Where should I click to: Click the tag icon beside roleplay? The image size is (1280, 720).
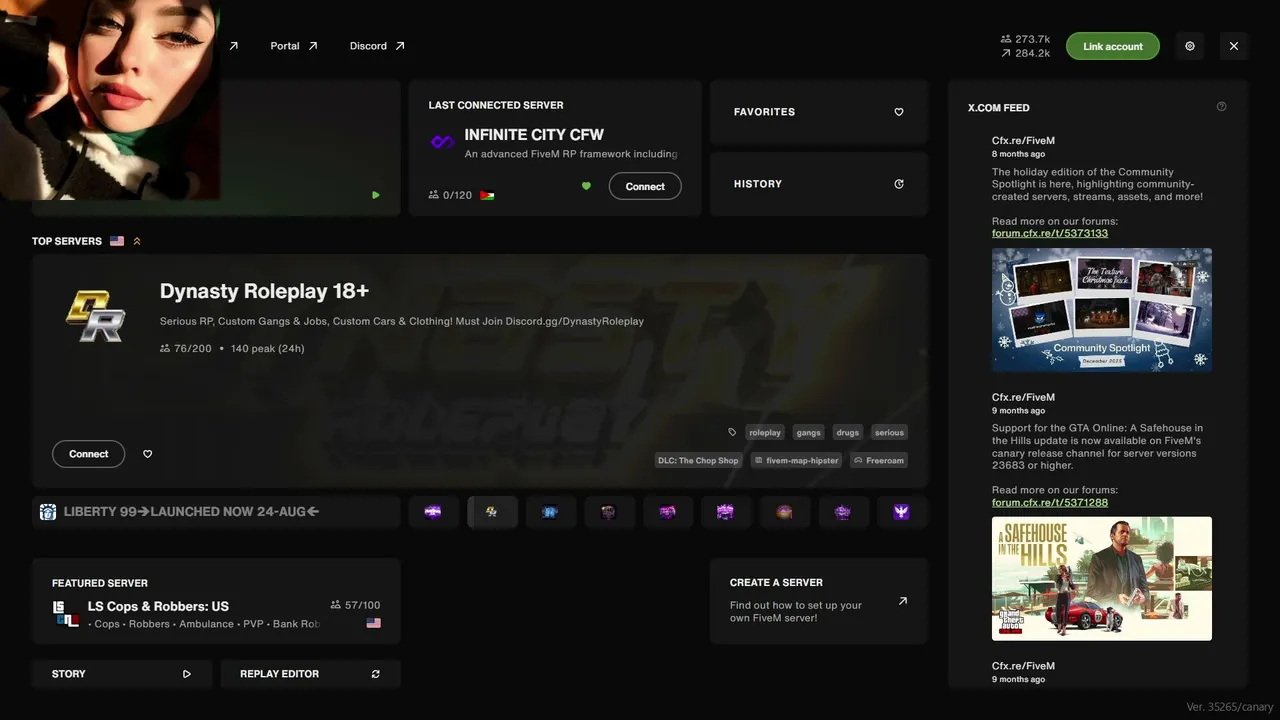pyautogui.click(x=732, y=433)
